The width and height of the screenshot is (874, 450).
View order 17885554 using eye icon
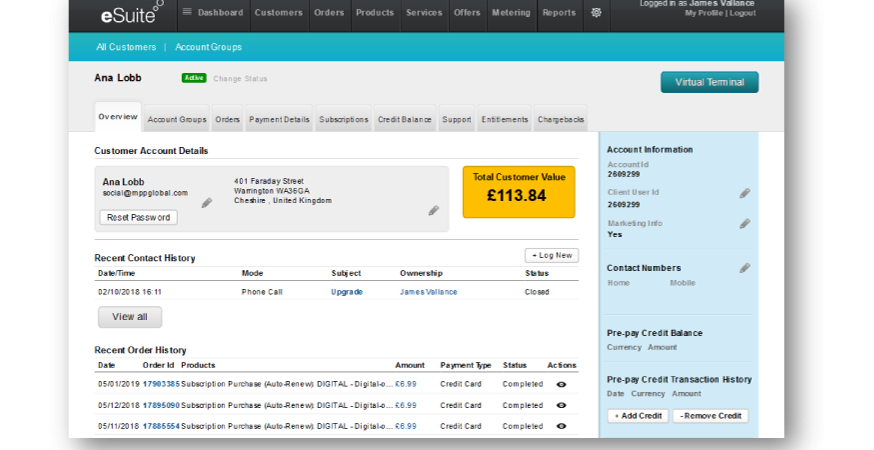(561, 426)
